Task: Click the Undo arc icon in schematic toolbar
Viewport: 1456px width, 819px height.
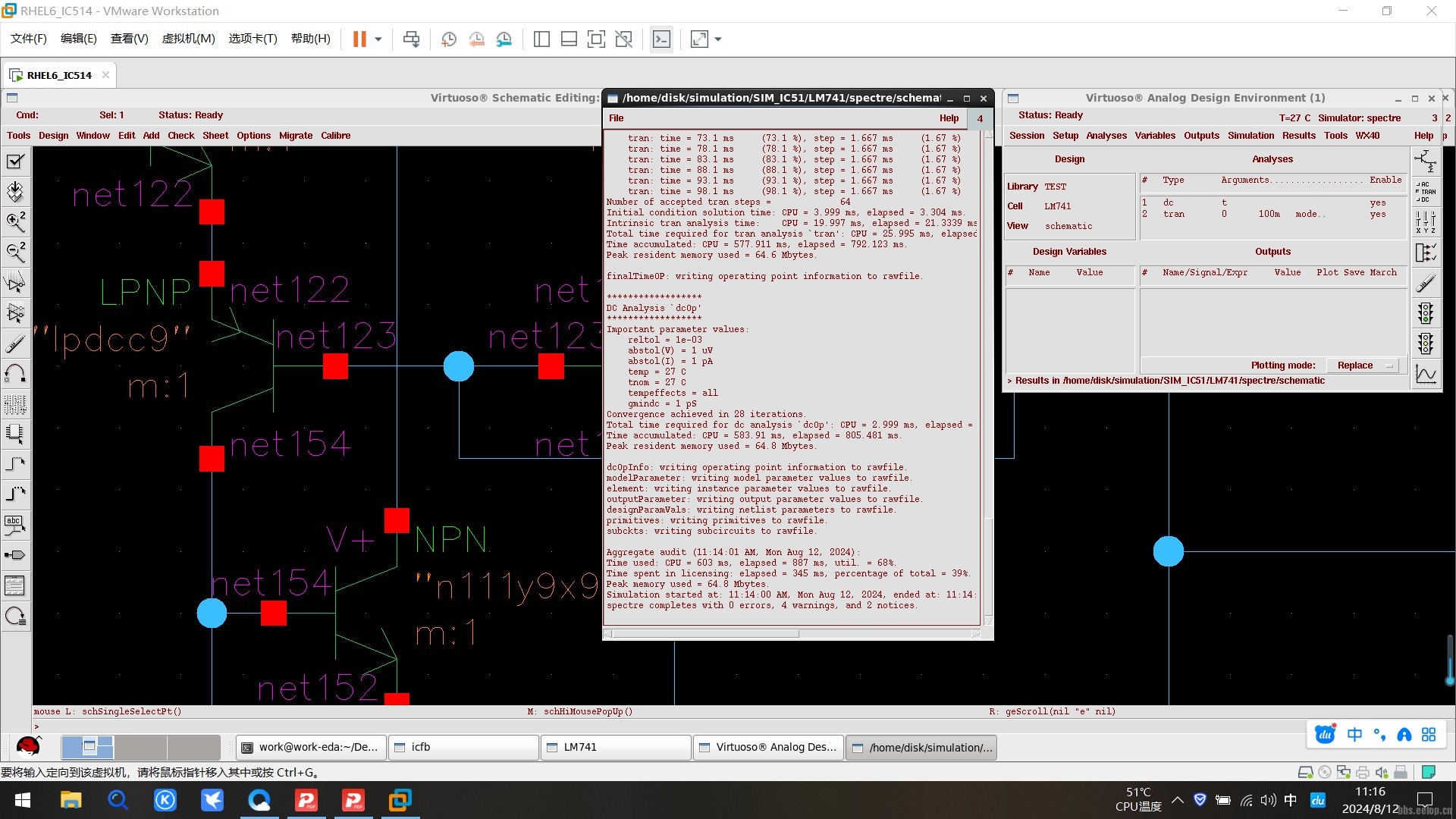Action: [x=15, y=374]
